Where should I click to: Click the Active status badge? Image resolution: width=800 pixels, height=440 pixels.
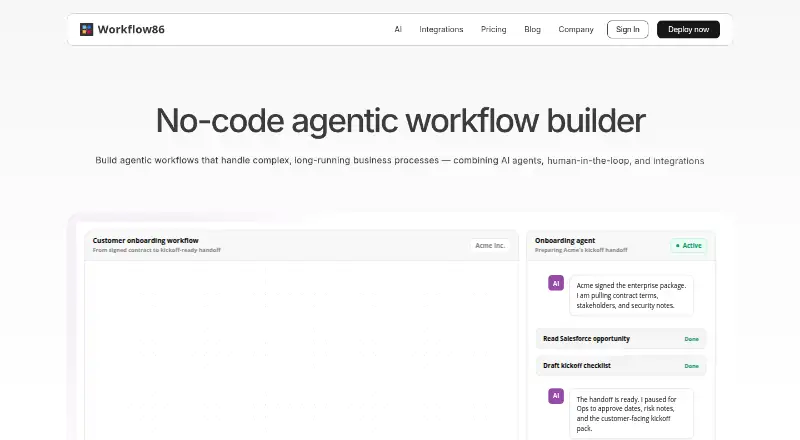[689, 246]
